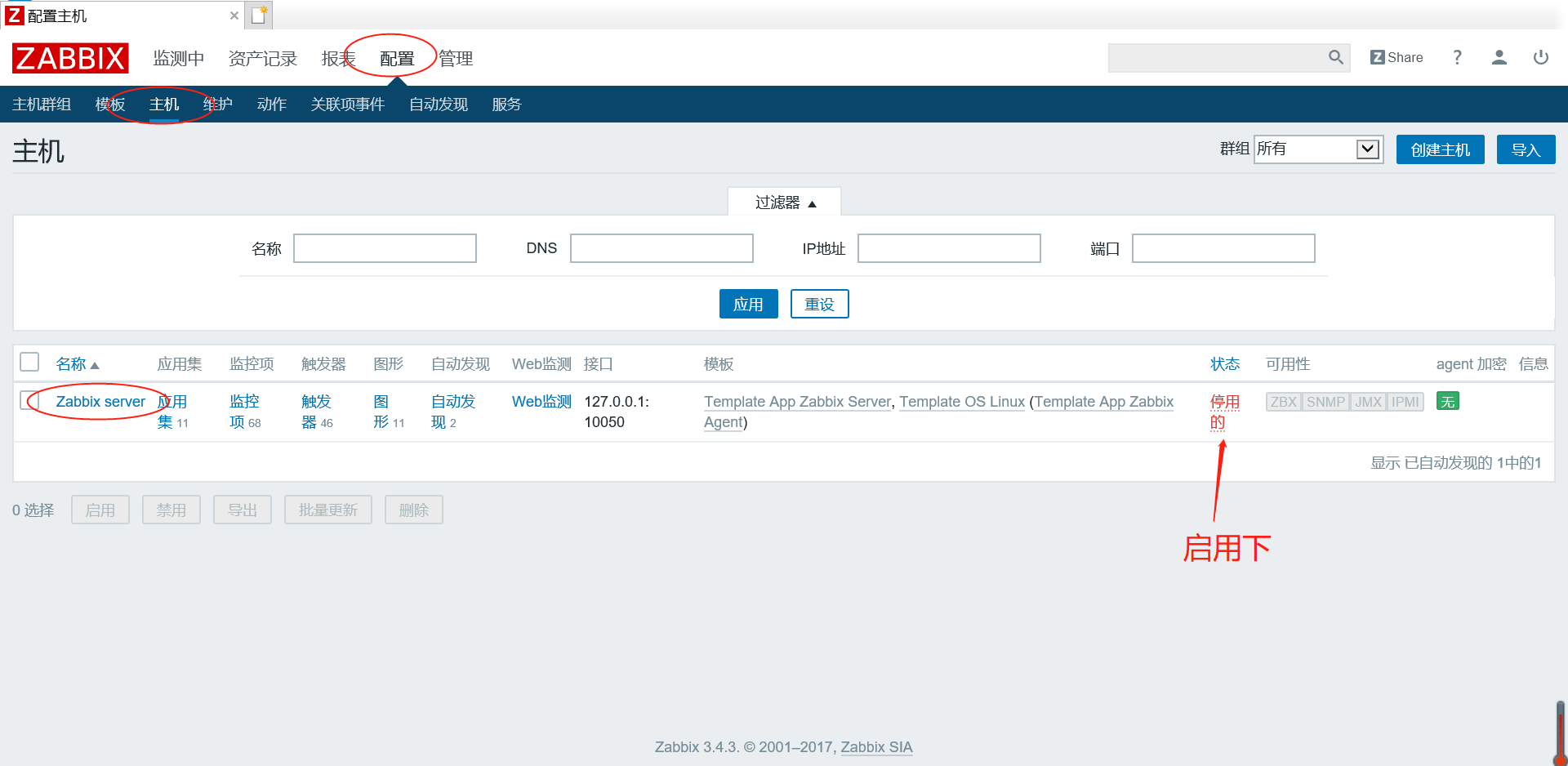Focus the IP地址 filter field

(x=949, y=248)
